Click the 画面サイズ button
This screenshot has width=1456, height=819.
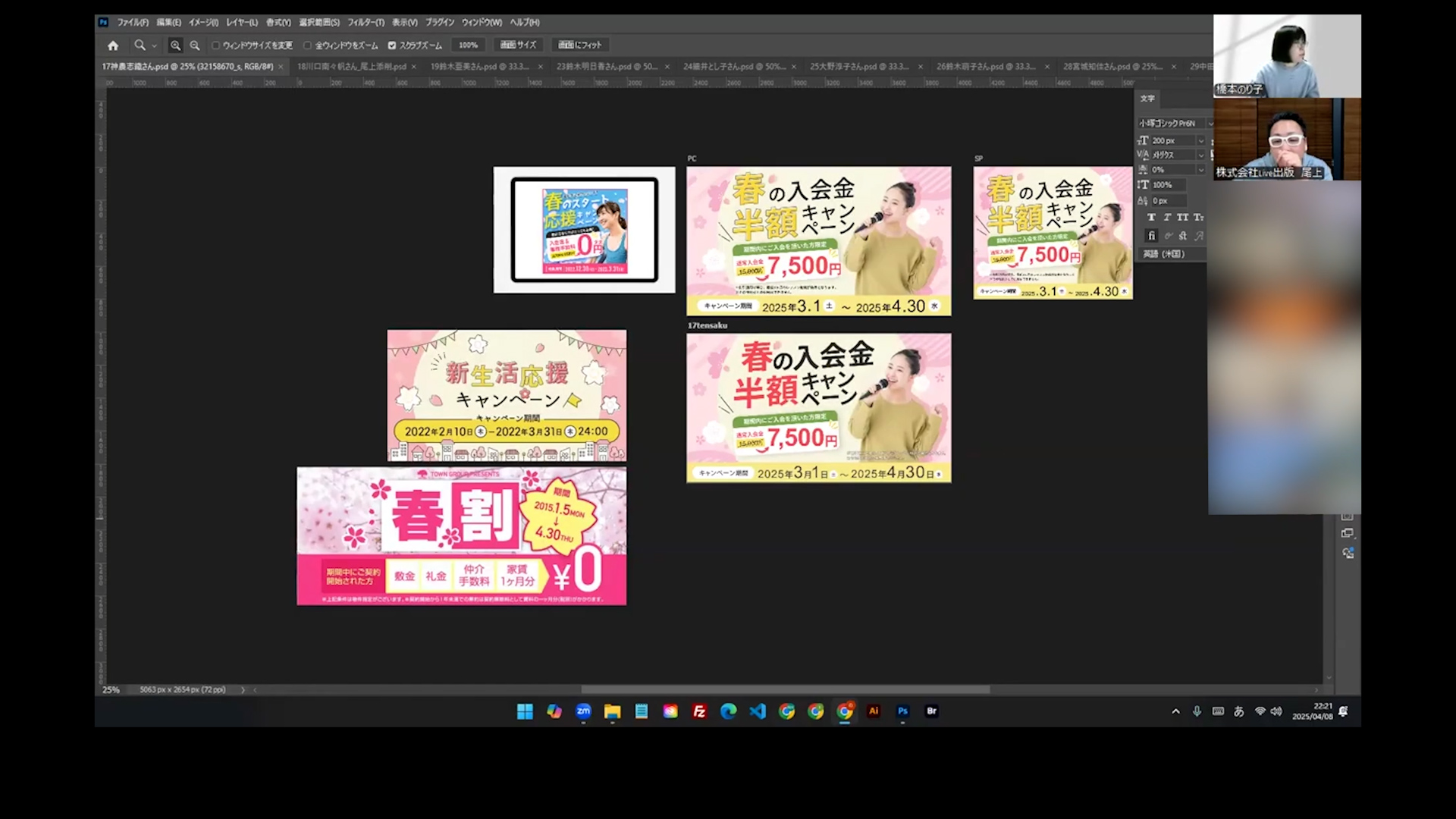(x=519, y=45)
